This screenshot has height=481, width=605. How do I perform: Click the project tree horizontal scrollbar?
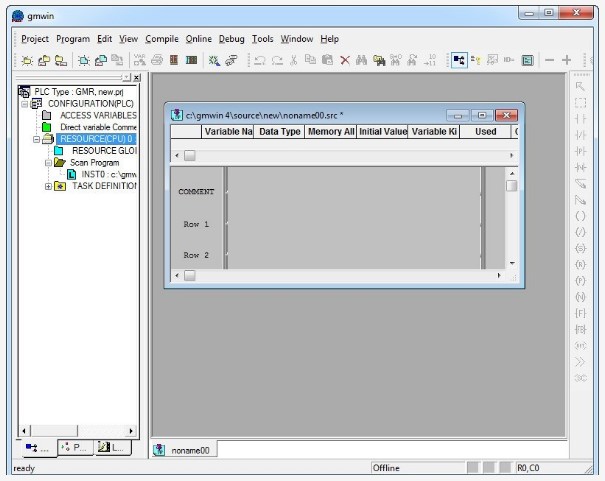(75, 431)
